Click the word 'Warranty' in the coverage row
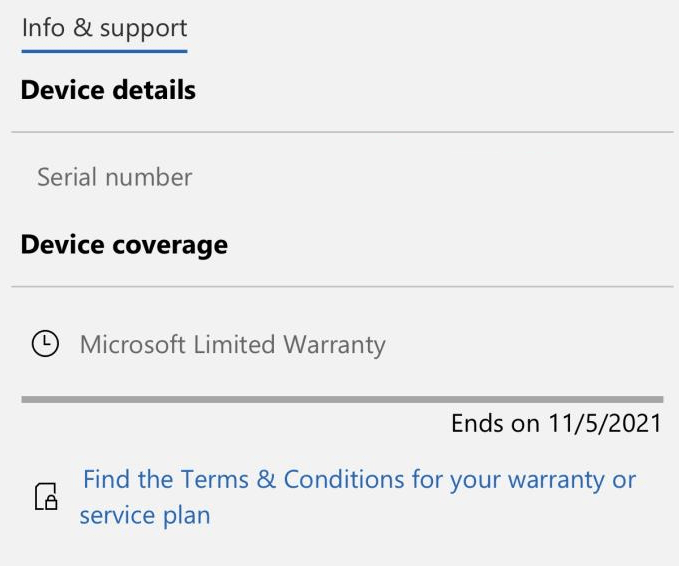679x566 pixels. (334, 345)
